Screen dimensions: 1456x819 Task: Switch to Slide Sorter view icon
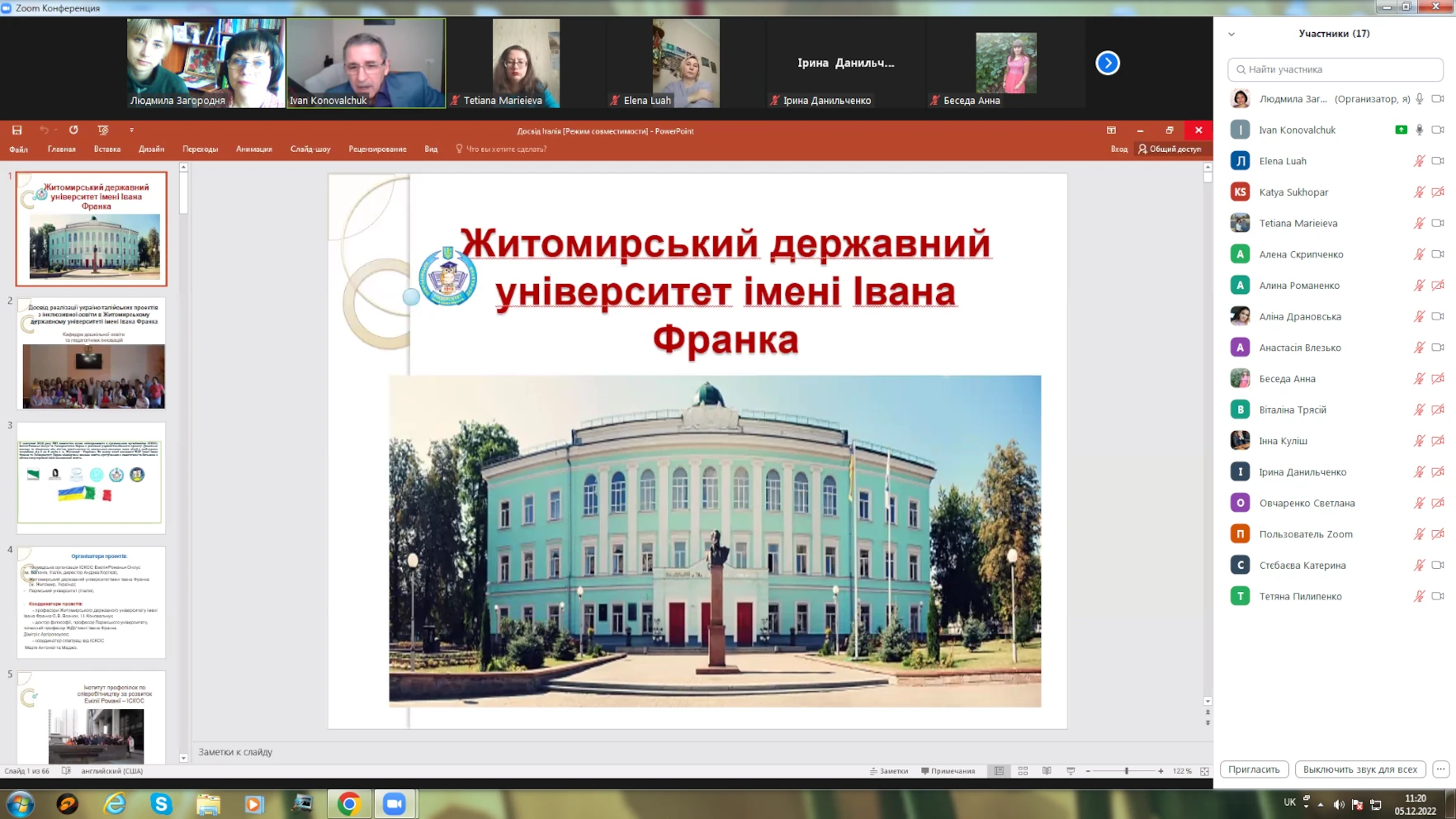1023,771
